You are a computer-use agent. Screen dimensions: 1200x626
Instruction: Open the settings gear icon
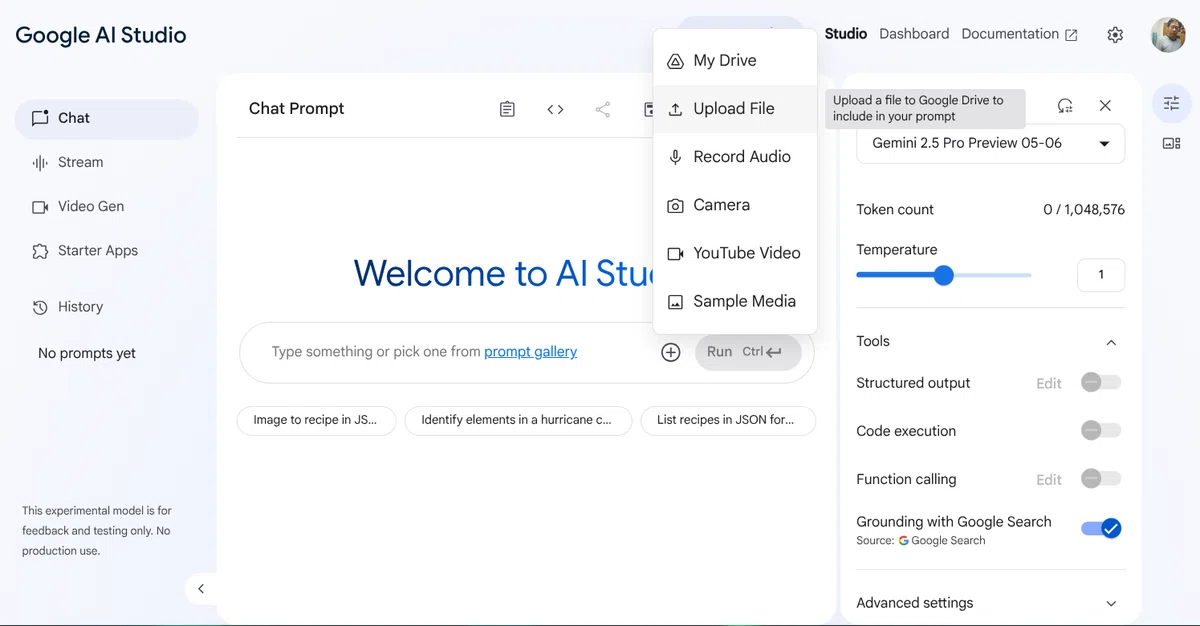(1115, 35)
